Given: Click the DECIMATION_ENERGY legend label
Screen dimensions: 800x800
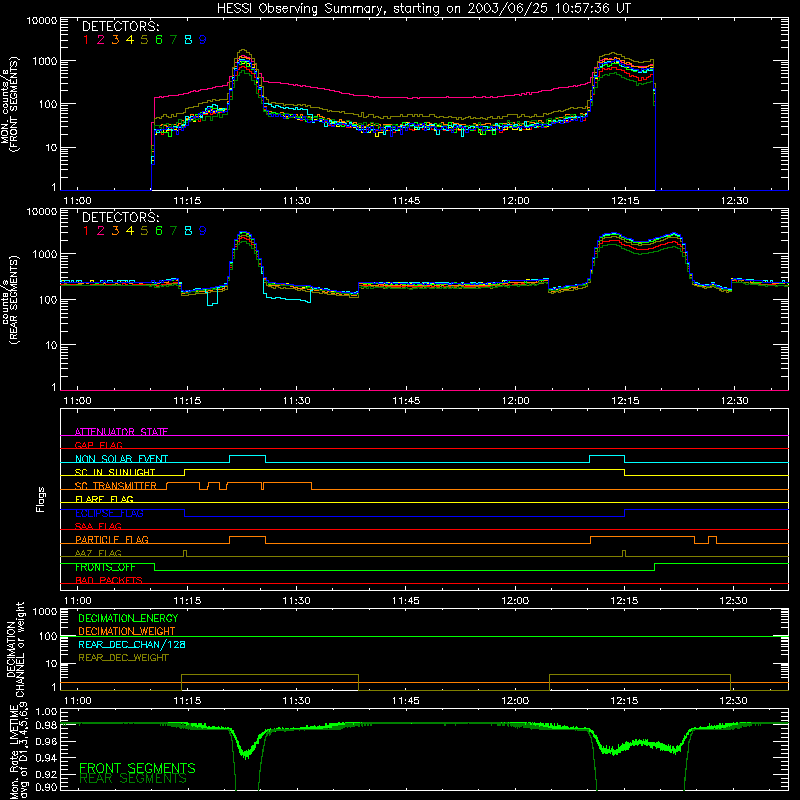Looking at the screenshot, I should point(128,618).
